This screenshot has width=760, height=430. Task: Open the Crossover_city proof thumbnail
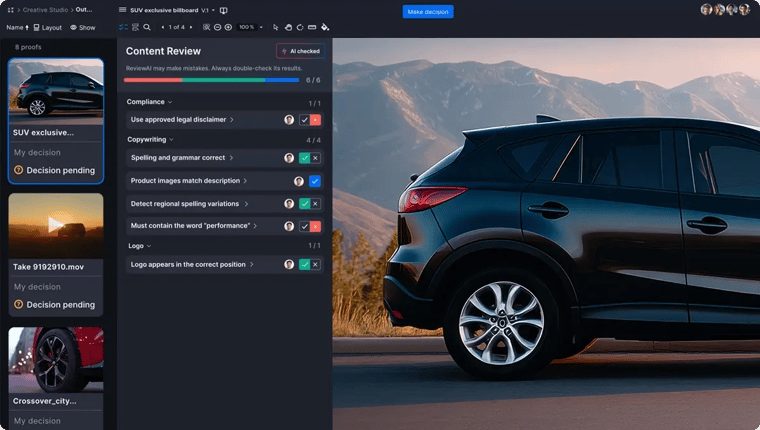pos(56,360)
